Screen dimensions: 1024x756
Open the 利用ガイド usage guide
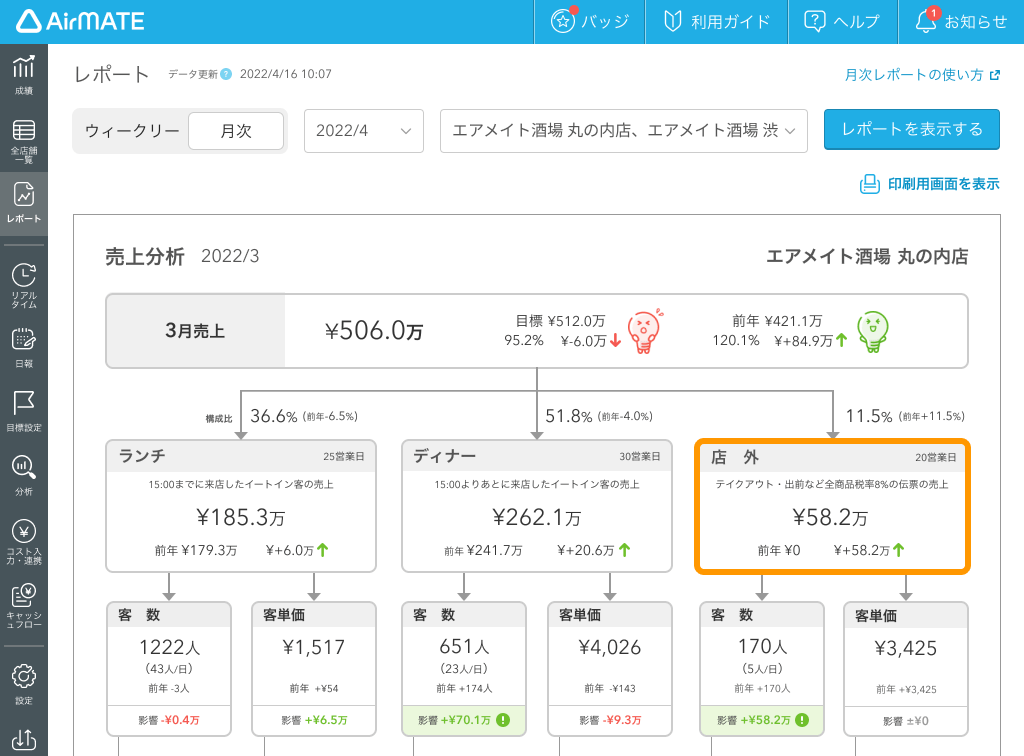pos(716,22)
